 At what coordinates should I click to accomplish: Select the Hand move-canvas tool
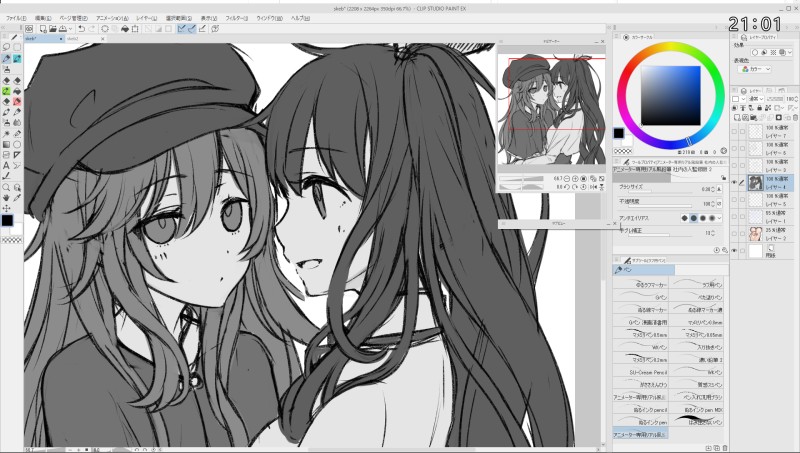(6, 198)
